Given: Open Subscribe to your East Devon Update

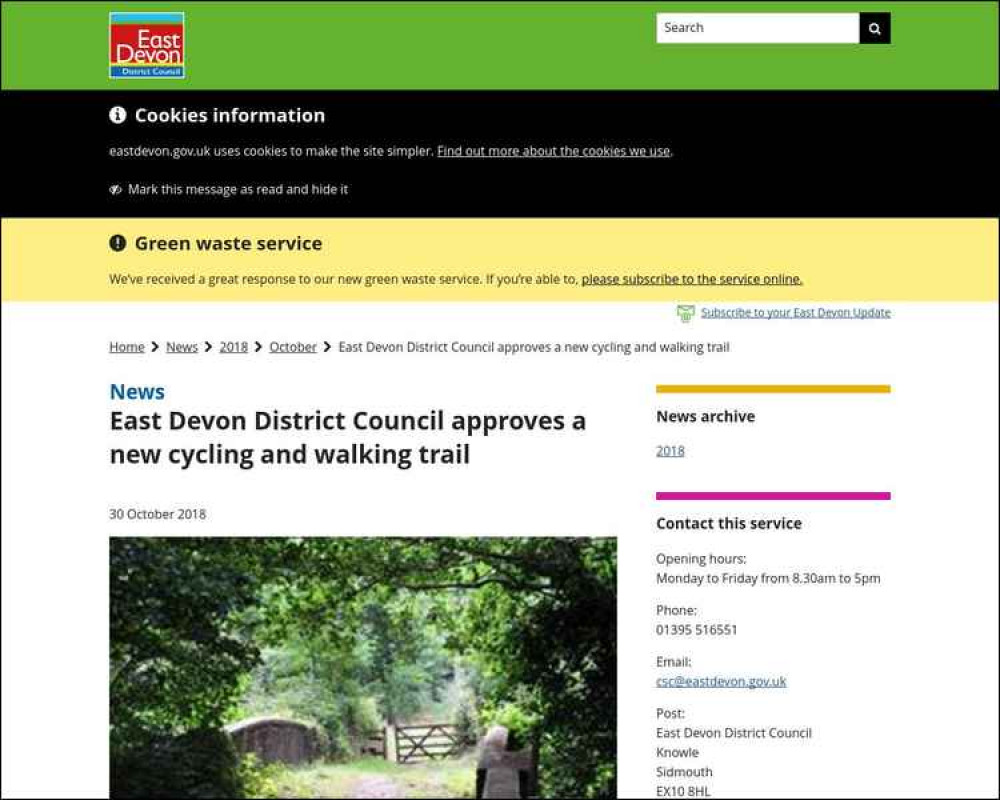Looking at the screenshot, I should point(795,313).
